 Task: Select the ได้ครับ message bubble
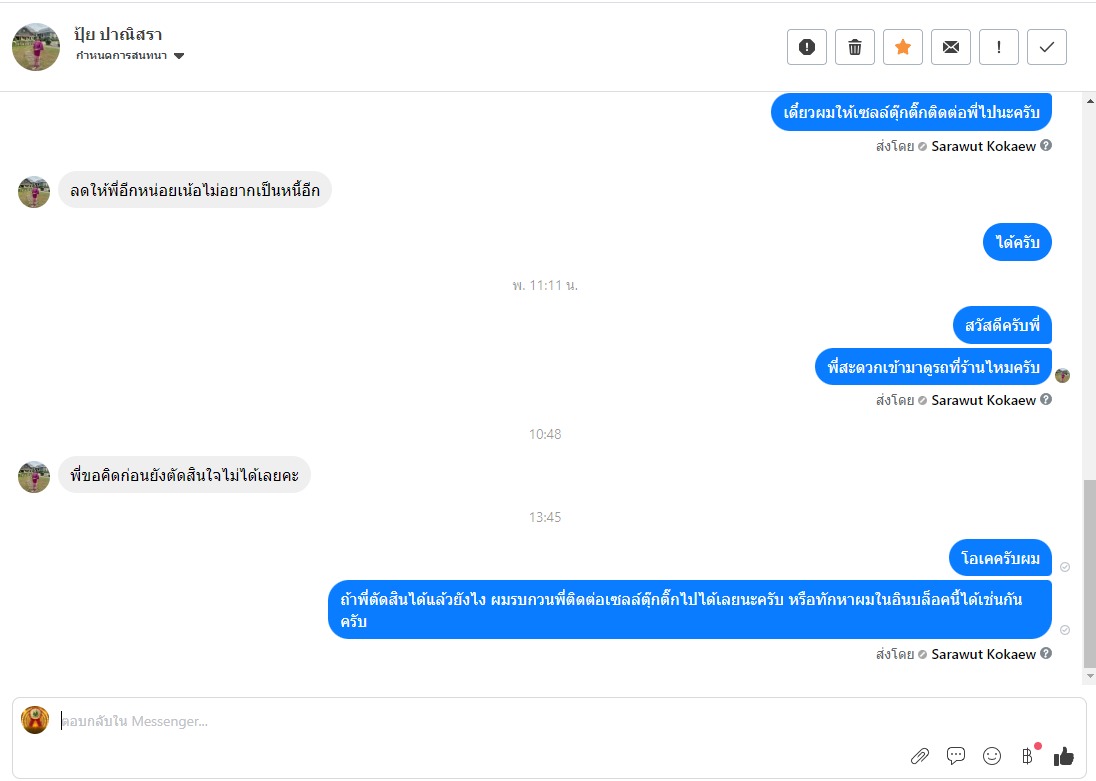tap(1017, 243)
